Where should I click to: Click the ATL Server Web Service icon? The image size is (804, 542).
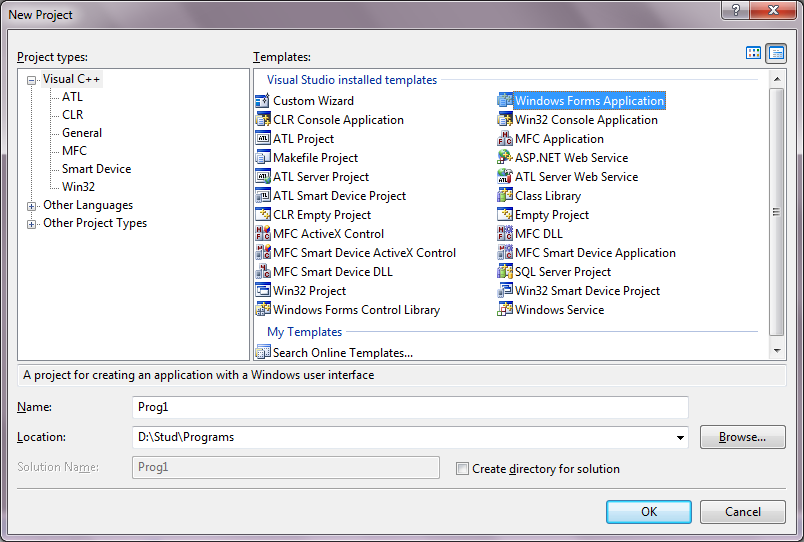pyautogui.click(x=505, y=176)
